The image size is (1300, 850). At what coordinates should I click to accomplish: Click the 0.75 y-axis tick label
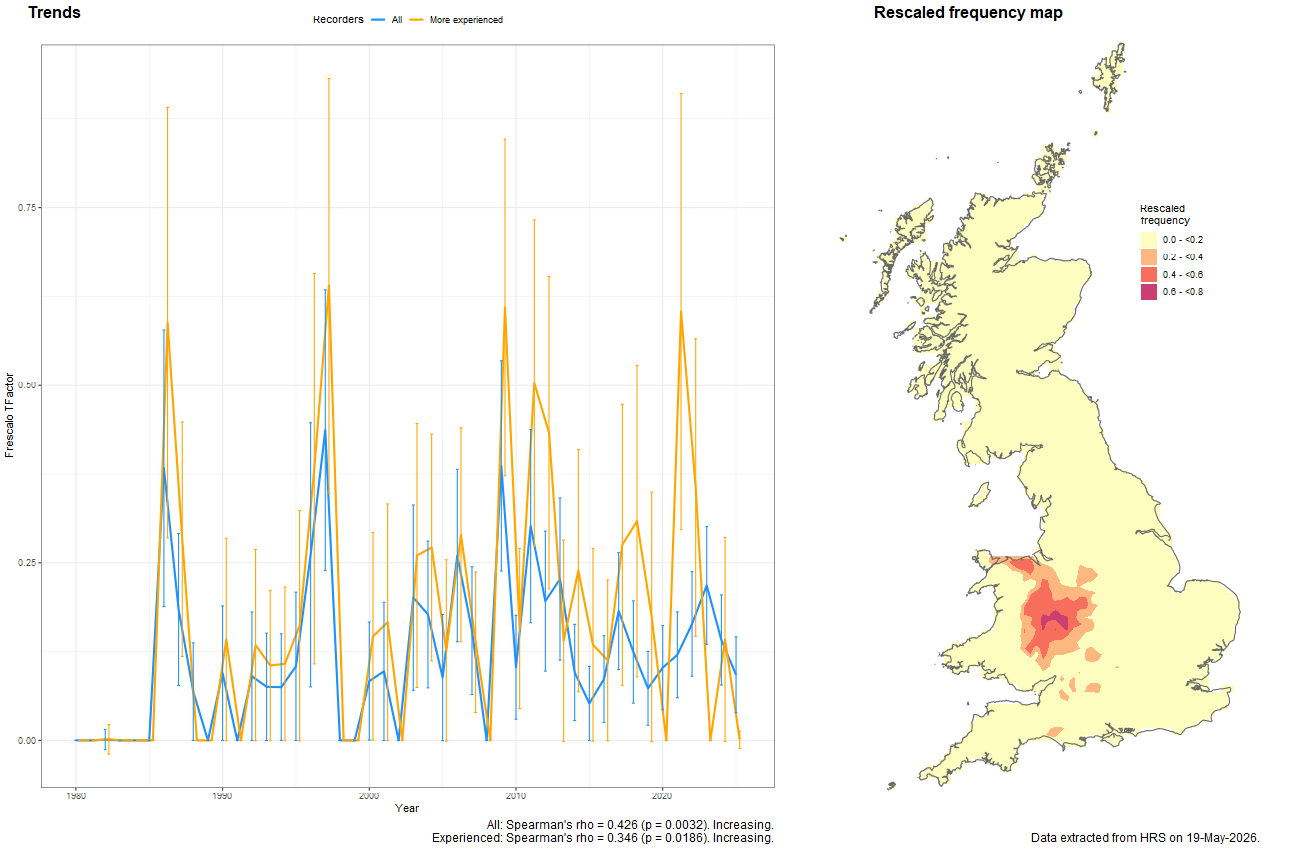(27, 207)
